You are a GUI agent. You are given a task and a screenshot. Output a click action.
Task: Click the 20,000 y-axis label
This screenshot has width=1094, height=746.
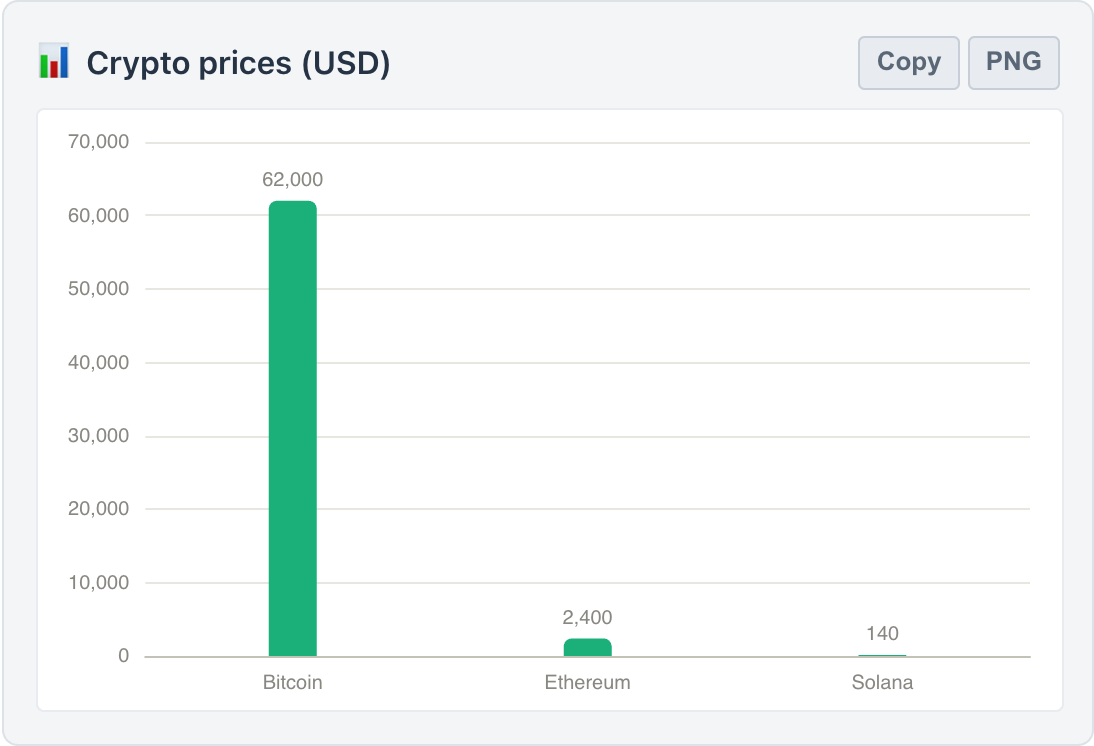coord(98,509)
